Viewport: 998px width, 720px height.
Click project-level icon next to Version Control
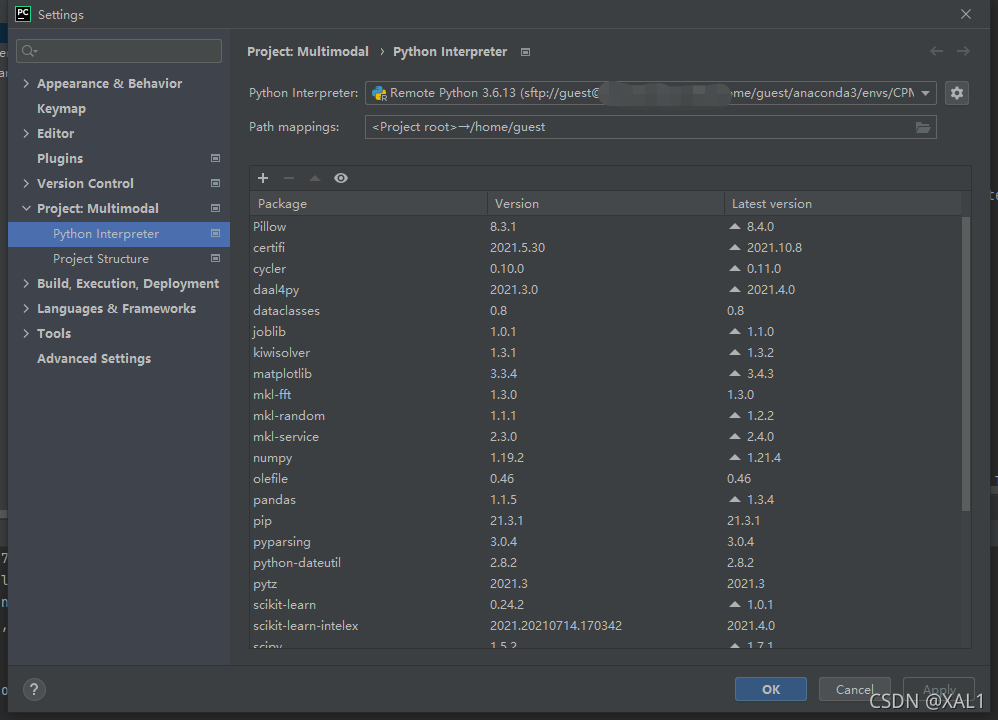pyautogui.click(x=215, y=183)
